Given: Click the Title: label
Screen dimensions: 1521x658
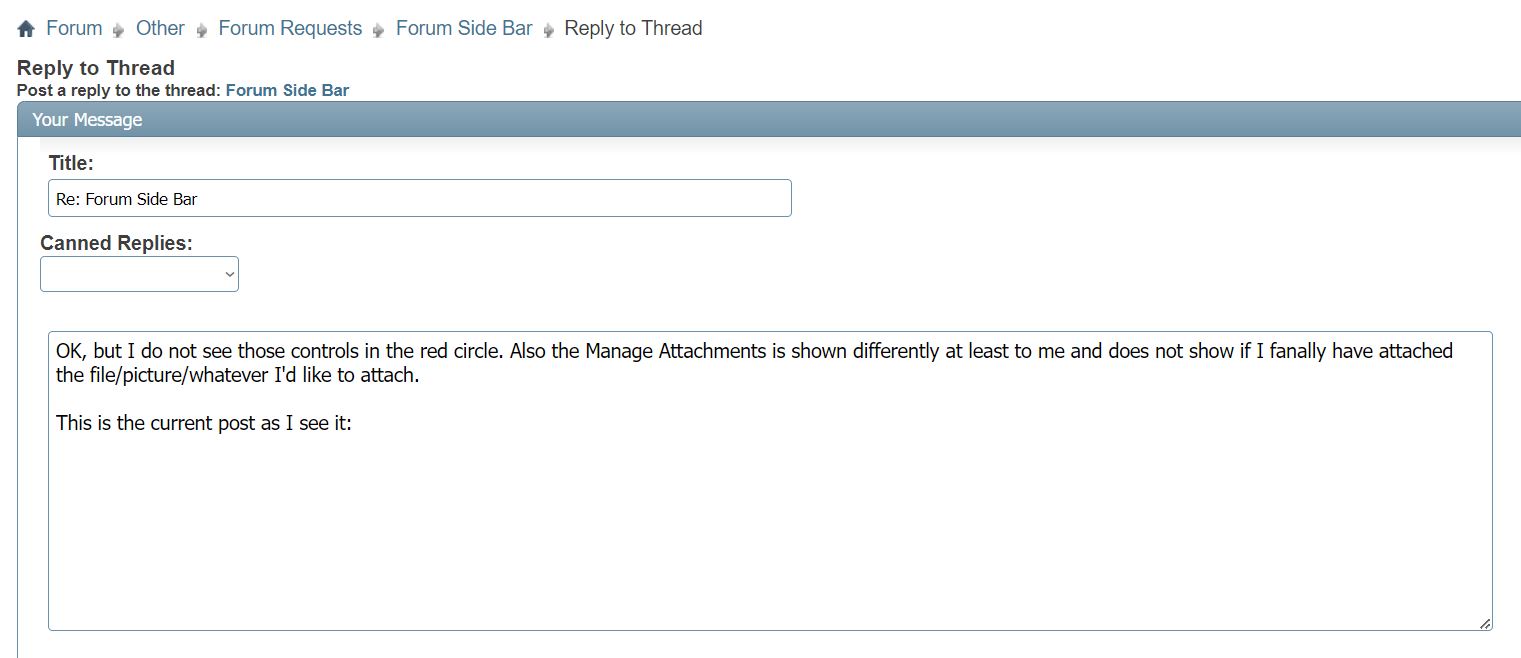Looking at the screenshot, I should (x=71, y=163).
